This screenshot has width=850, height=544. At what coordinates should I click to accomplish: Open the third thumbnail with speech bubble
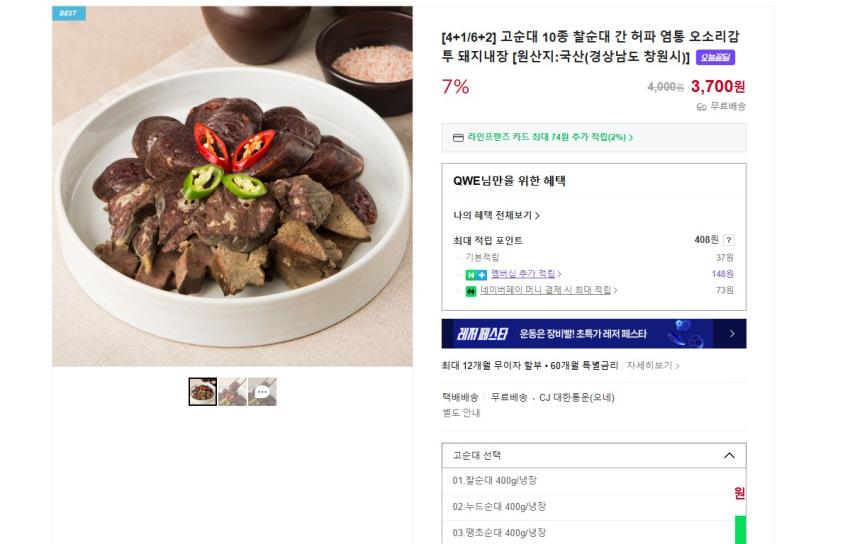point(262,392)
